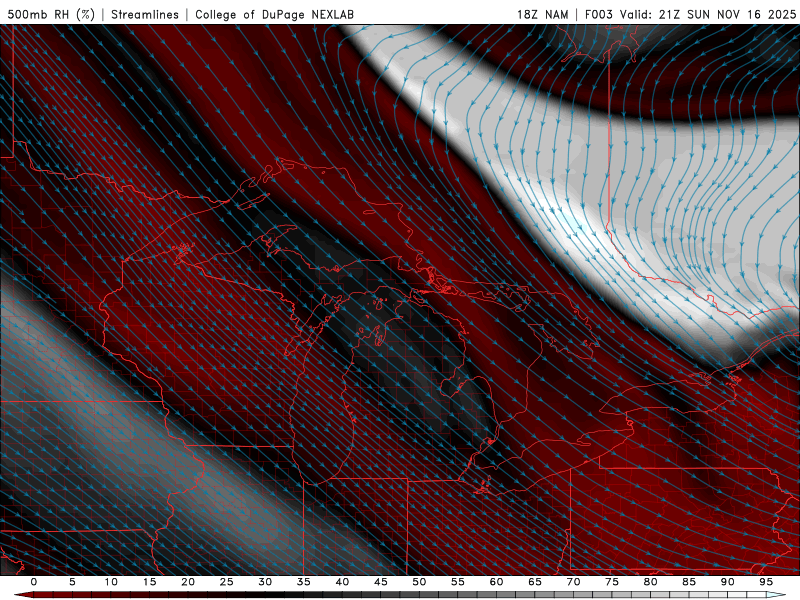Click the '45' label on the colorbar
This screenshot has height=600, width=800.
click(x=381, y=582)
